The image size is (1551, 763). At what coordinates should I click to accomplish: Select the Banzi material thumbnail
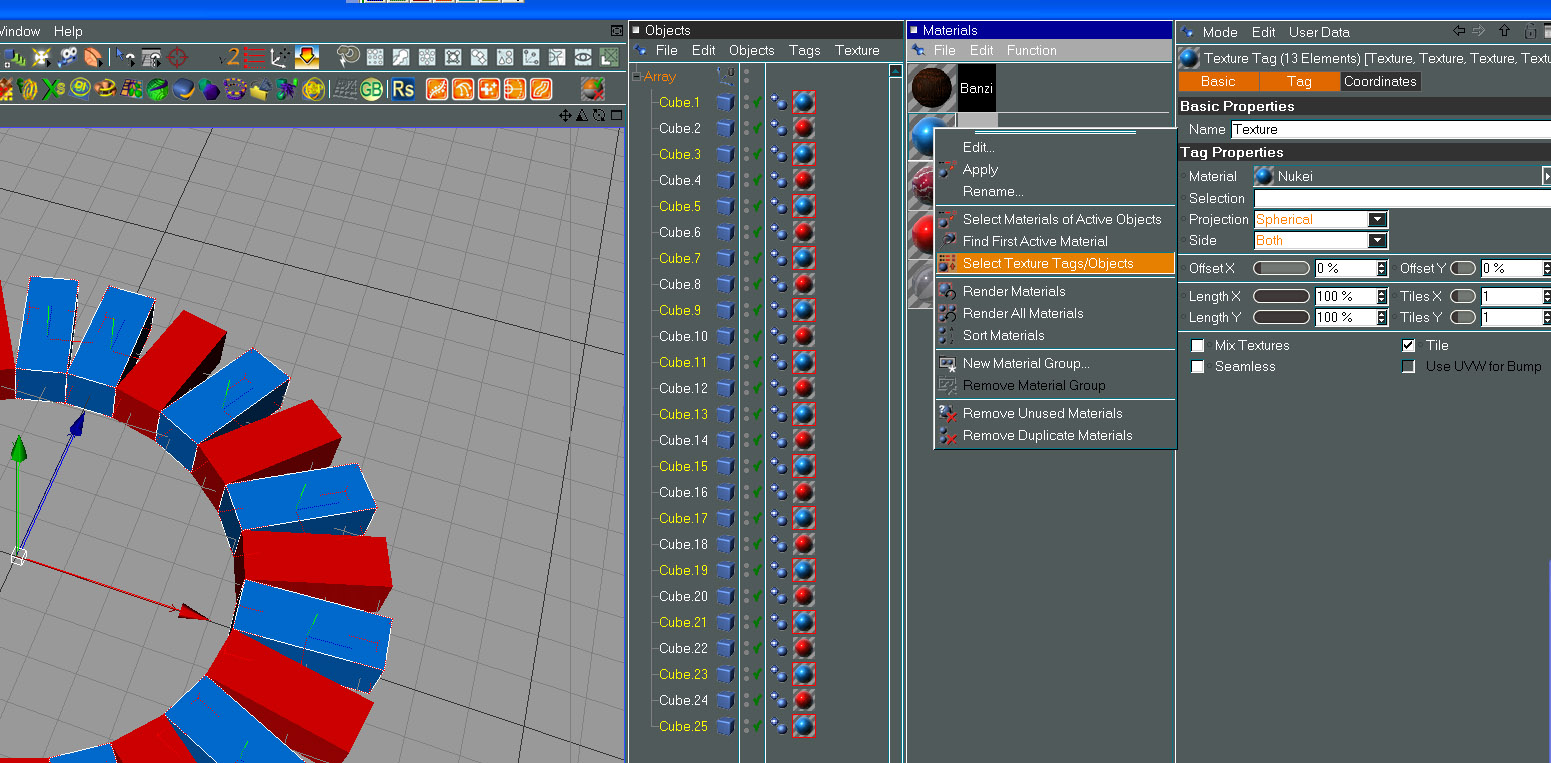click(x=932, y=88)
